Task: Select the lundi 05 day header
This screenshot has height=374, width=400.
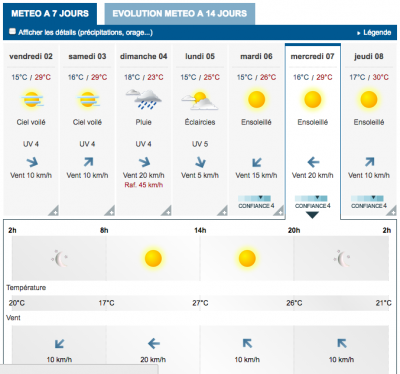Action: coord(200,56)
